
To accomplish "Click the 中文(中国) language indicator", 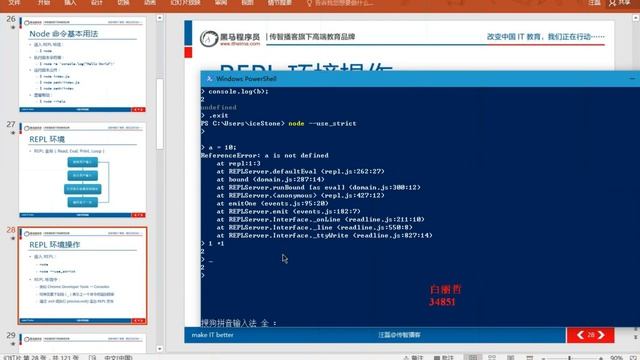I will pos(118,358).
